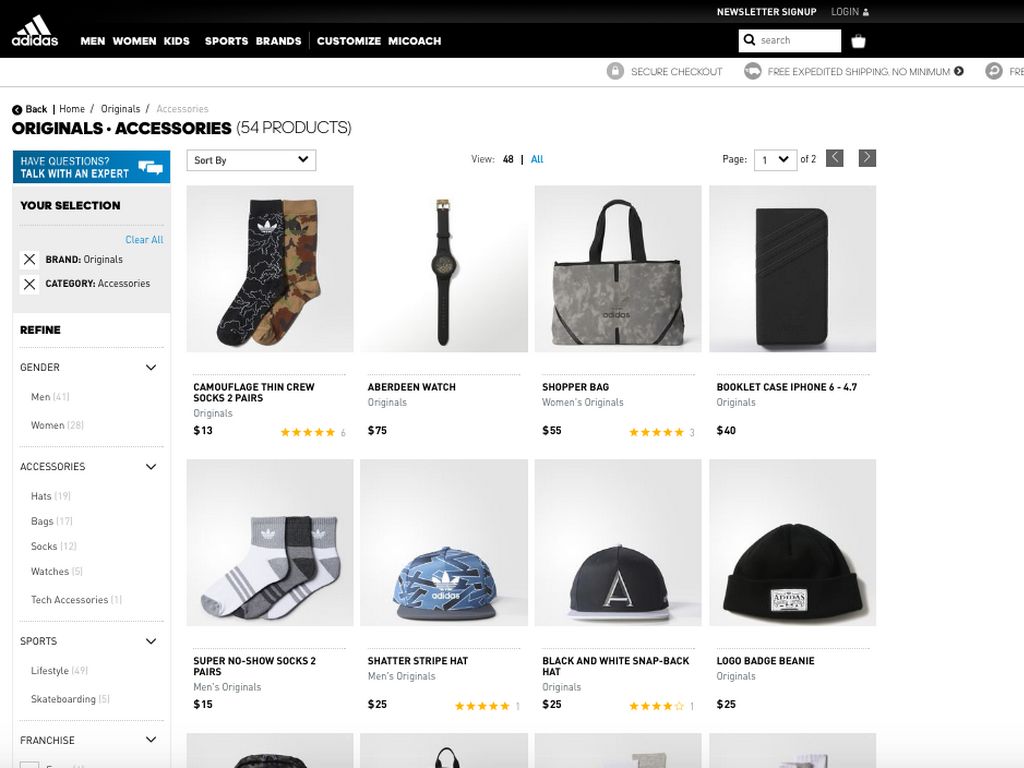Open the Aberdeen Watch product image
The image size is (1024, 768).
(x=444, y=269)
